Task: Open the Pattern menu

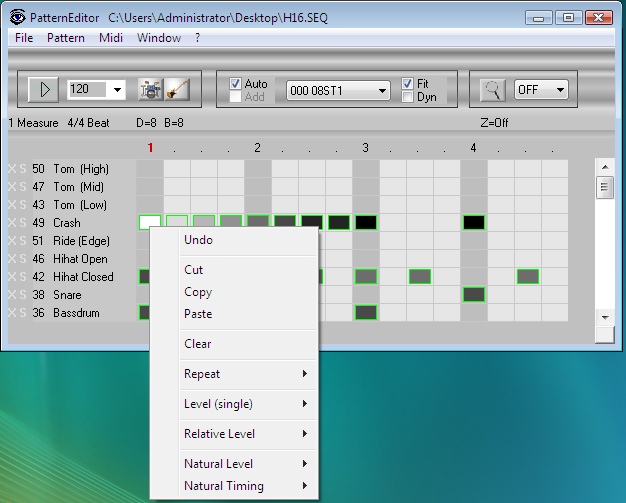Action: coord(66,38)
